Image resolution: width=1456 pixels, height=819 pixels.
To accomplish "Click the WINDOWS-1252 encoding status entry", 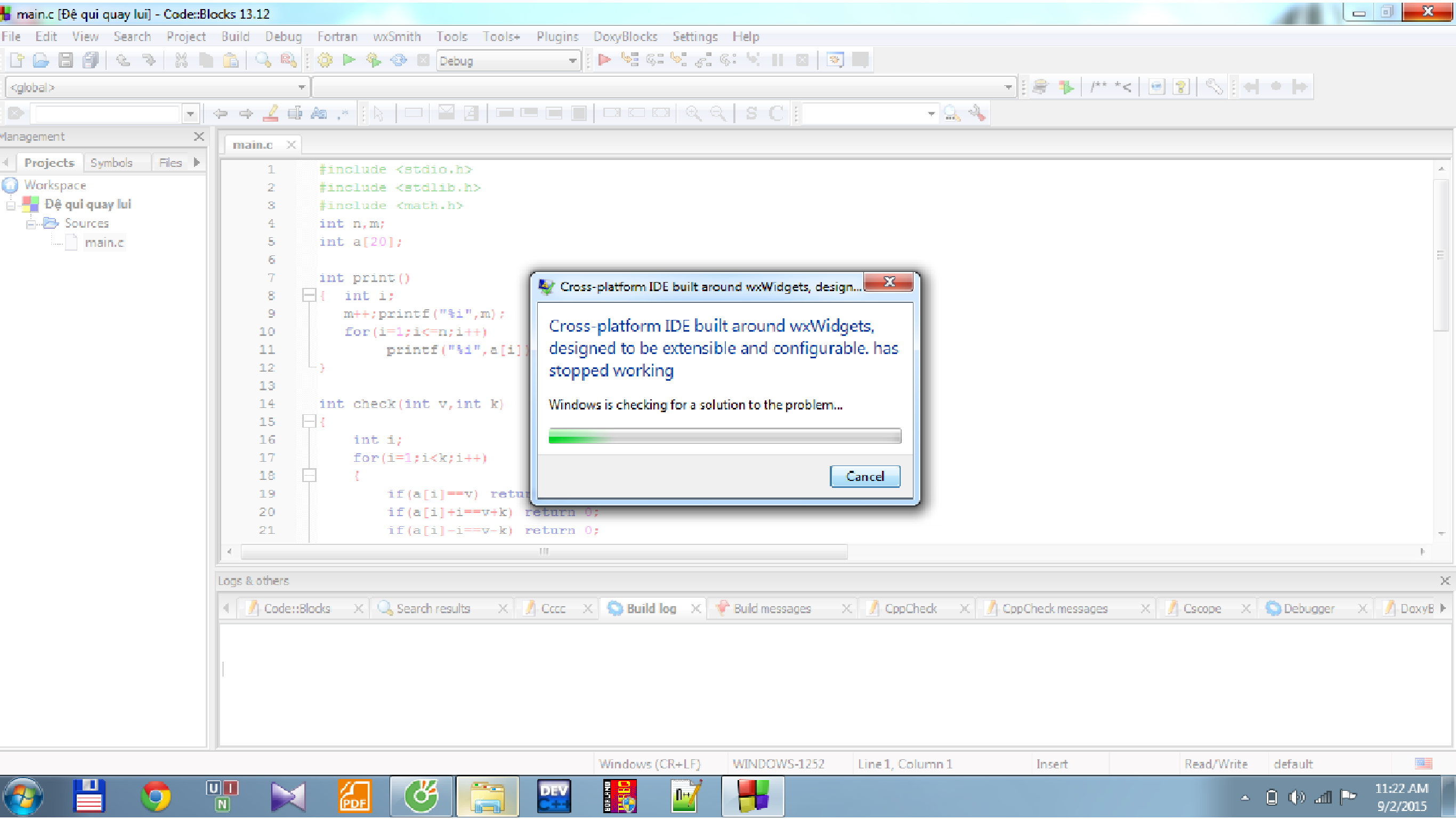I will click(x=779, y=765).
